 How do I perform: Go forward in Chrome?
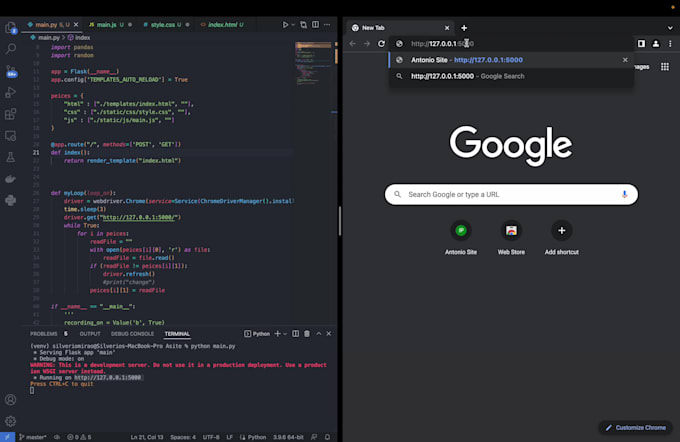(367, 43)
